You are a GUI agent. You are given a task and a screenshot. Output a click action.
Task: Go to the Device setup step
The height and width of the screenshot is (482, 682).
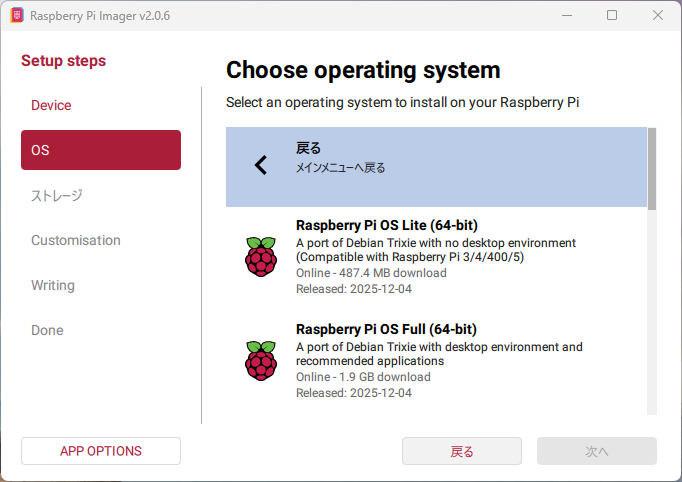point(51,105)
